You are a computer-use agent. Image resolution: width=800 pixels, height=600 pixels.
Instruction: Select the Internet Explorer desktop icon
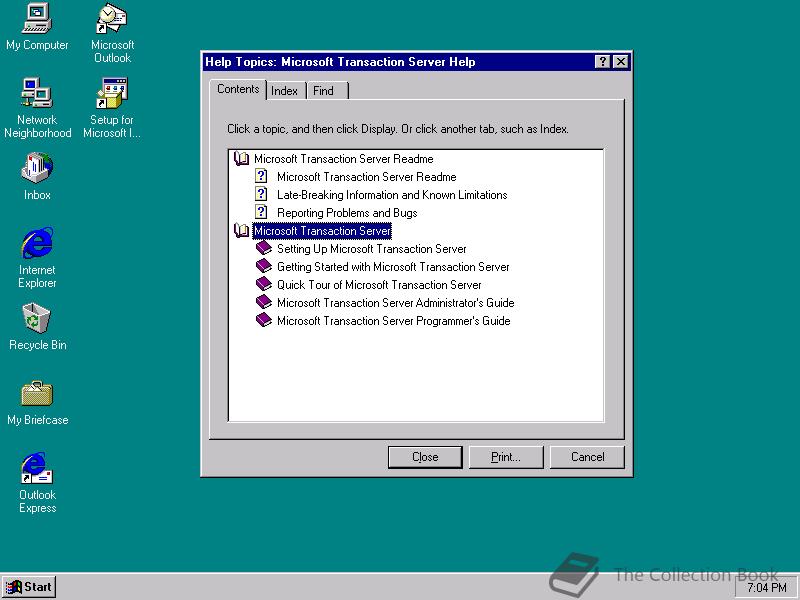click(x=37, y=258)
